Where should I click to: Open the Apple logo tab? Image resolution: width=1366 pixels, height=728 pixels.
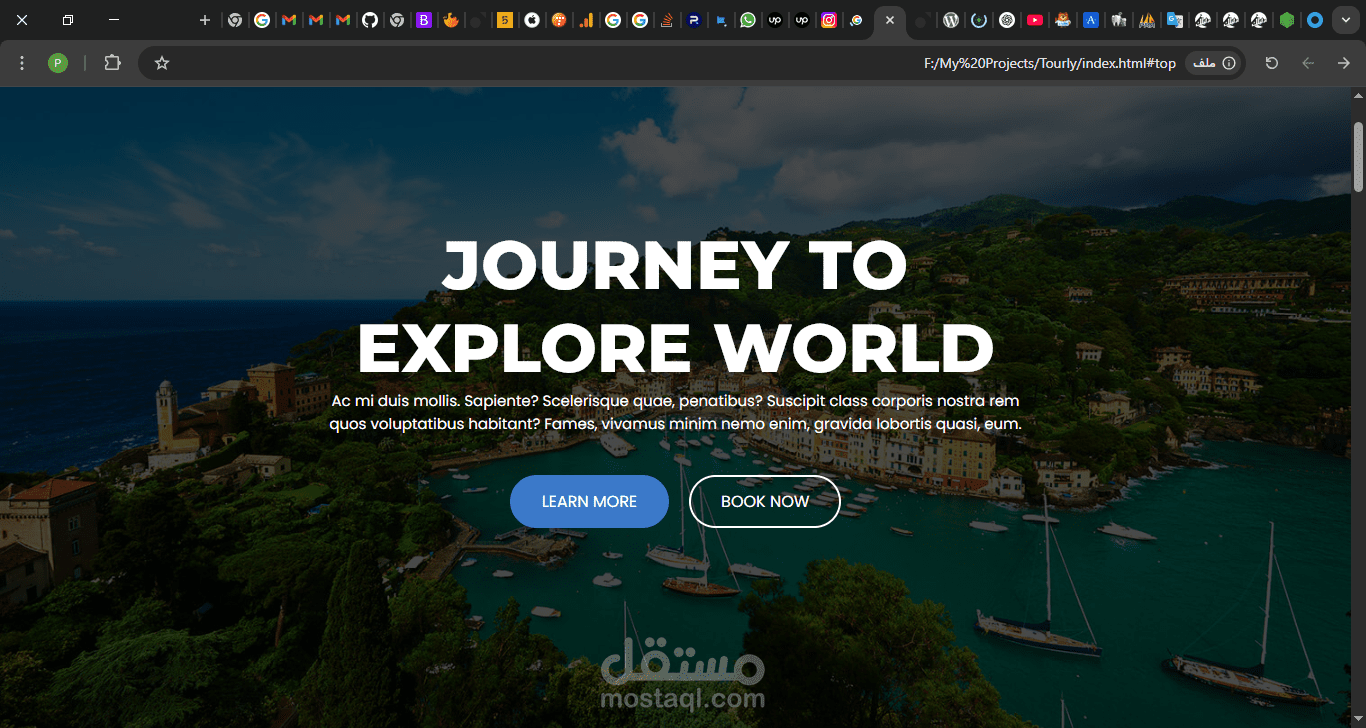coord(532,20)
